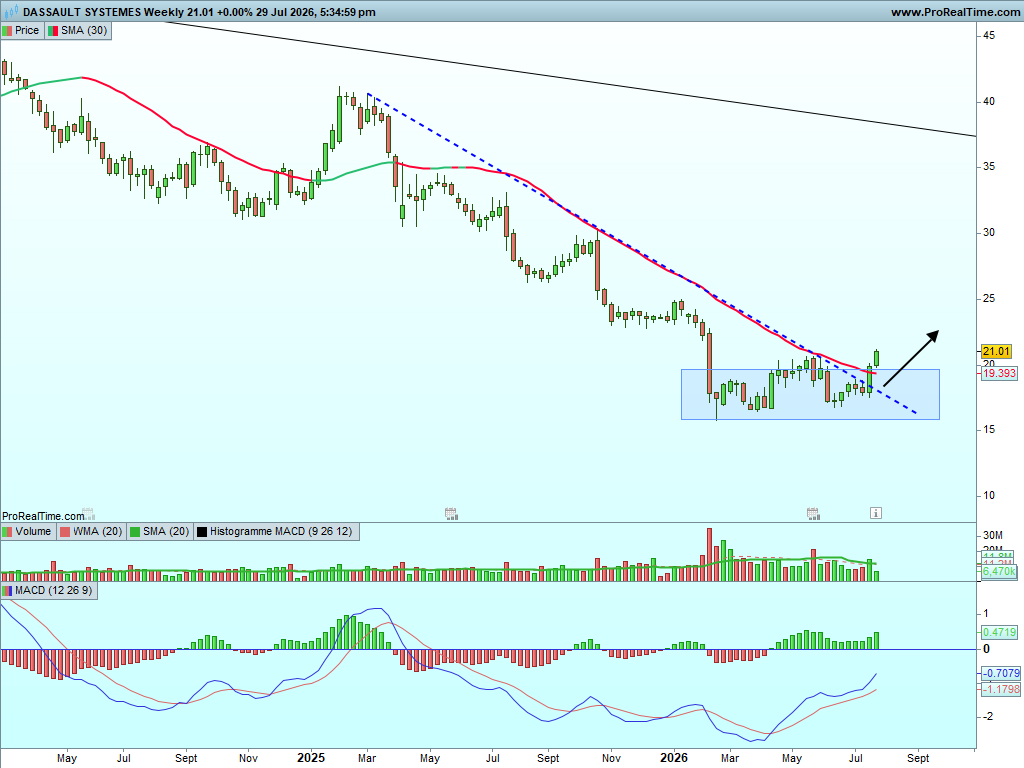
Task: Click the price axis label 10
Action: coord(989,495)
